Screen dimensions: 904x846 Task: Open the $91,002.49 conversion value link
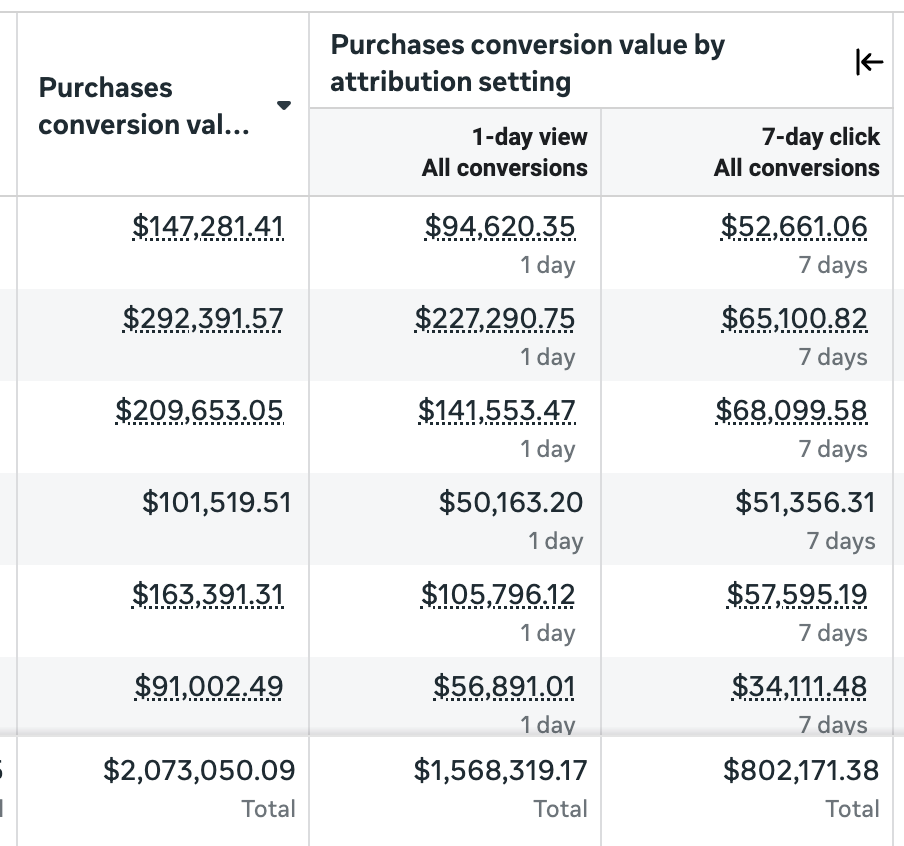209,687
